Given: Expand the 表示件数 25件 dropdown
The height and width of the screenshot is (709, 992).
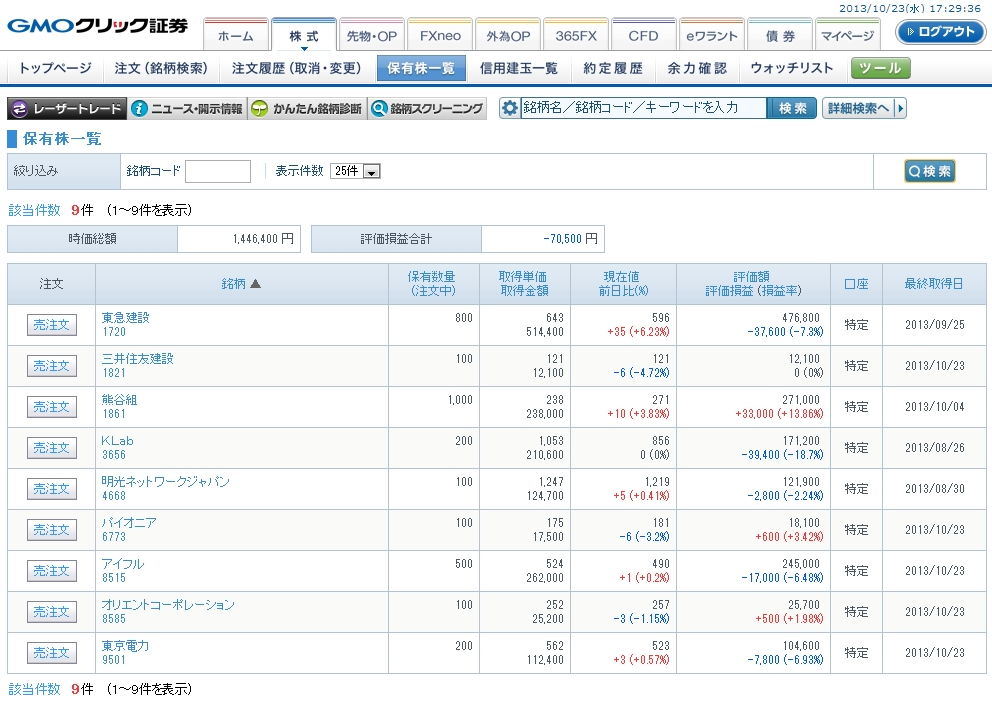Looking at the screenshot, I should (371, 171).
